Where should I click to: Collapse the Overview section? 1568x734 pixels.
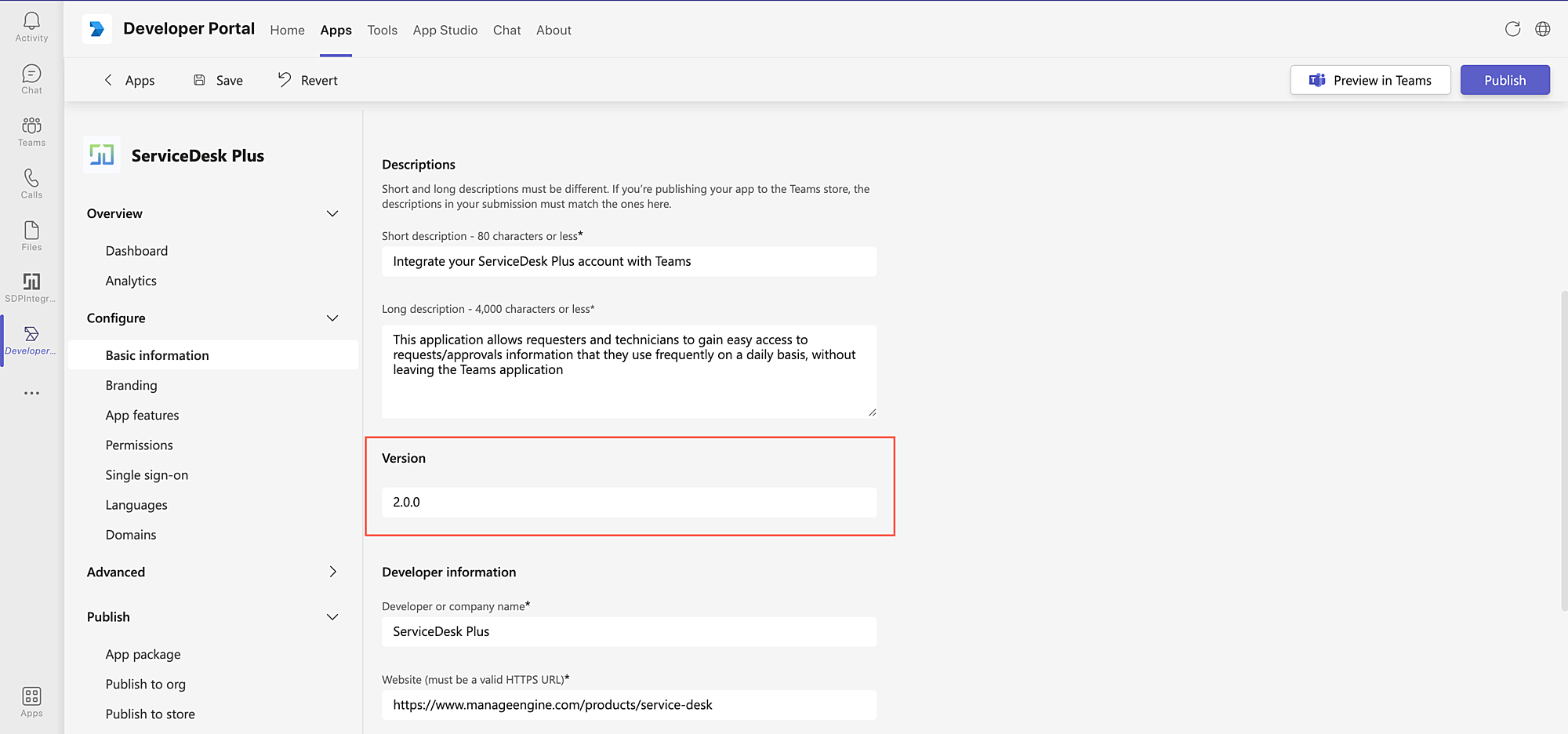pyautogui.click(x=332, y=213)
